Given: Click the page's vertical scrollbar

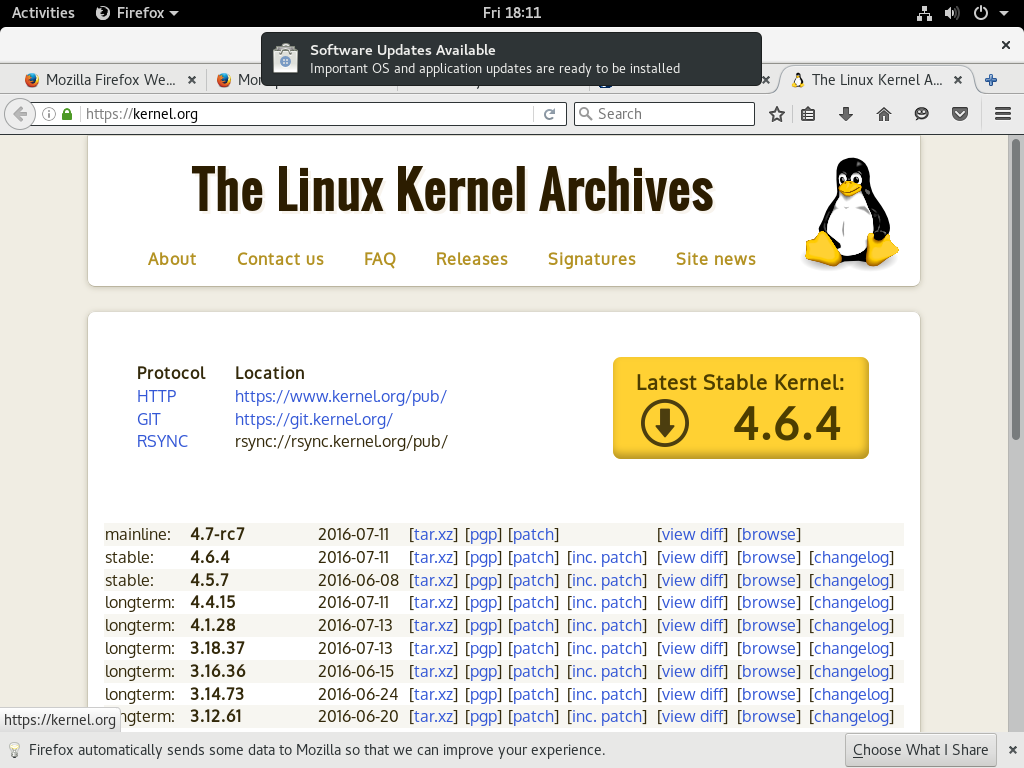Looking at the screenshot, I should coord(1016,290).
